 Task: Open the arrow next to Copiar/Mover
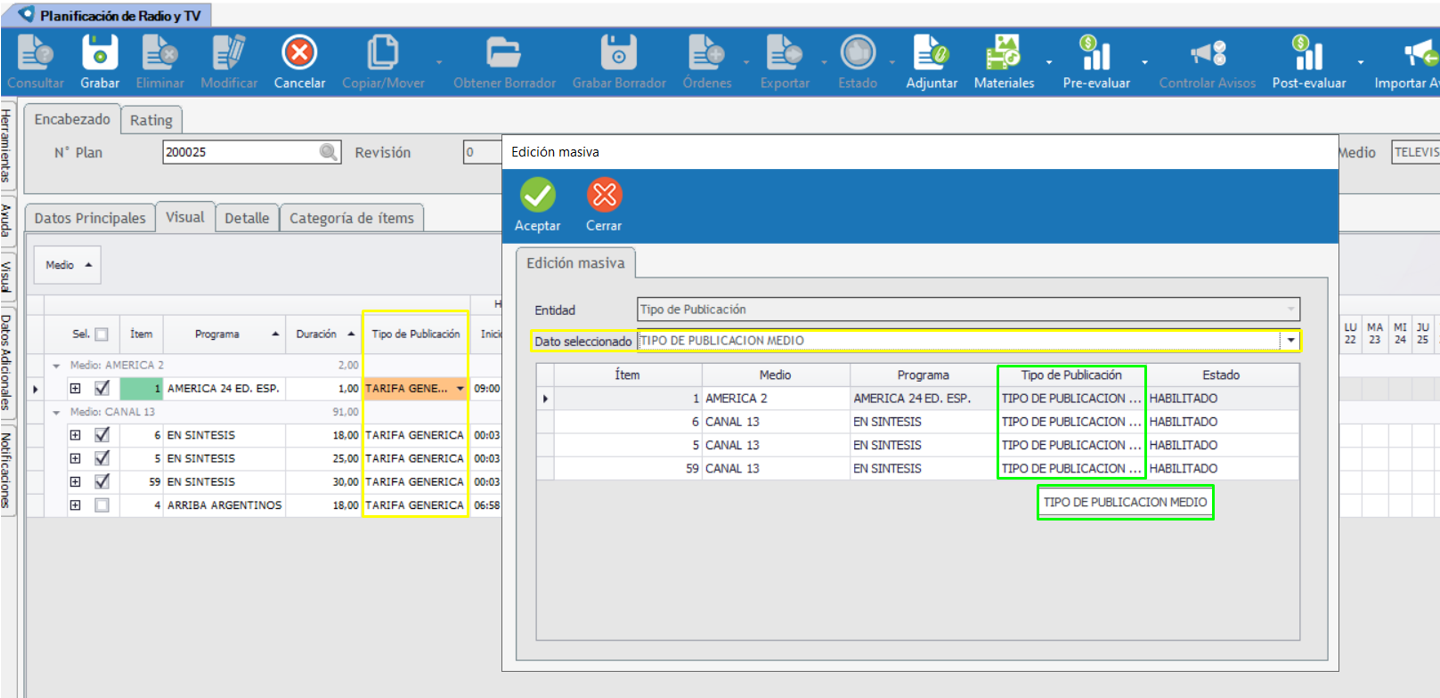pyautogui.click(x=438, y=62)
